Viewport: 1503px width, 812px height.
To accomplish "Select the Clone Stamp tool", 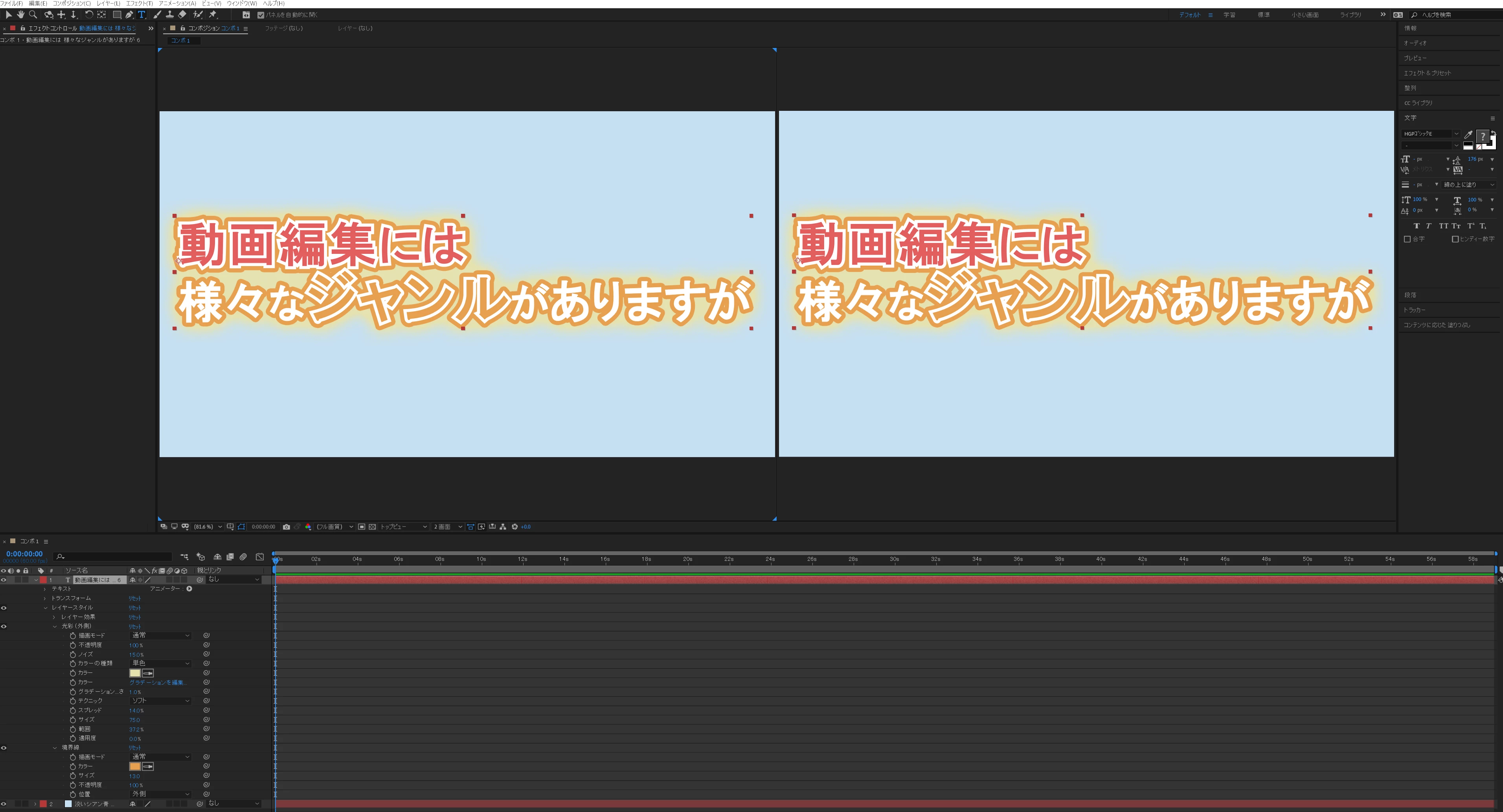I will [169, 15].
